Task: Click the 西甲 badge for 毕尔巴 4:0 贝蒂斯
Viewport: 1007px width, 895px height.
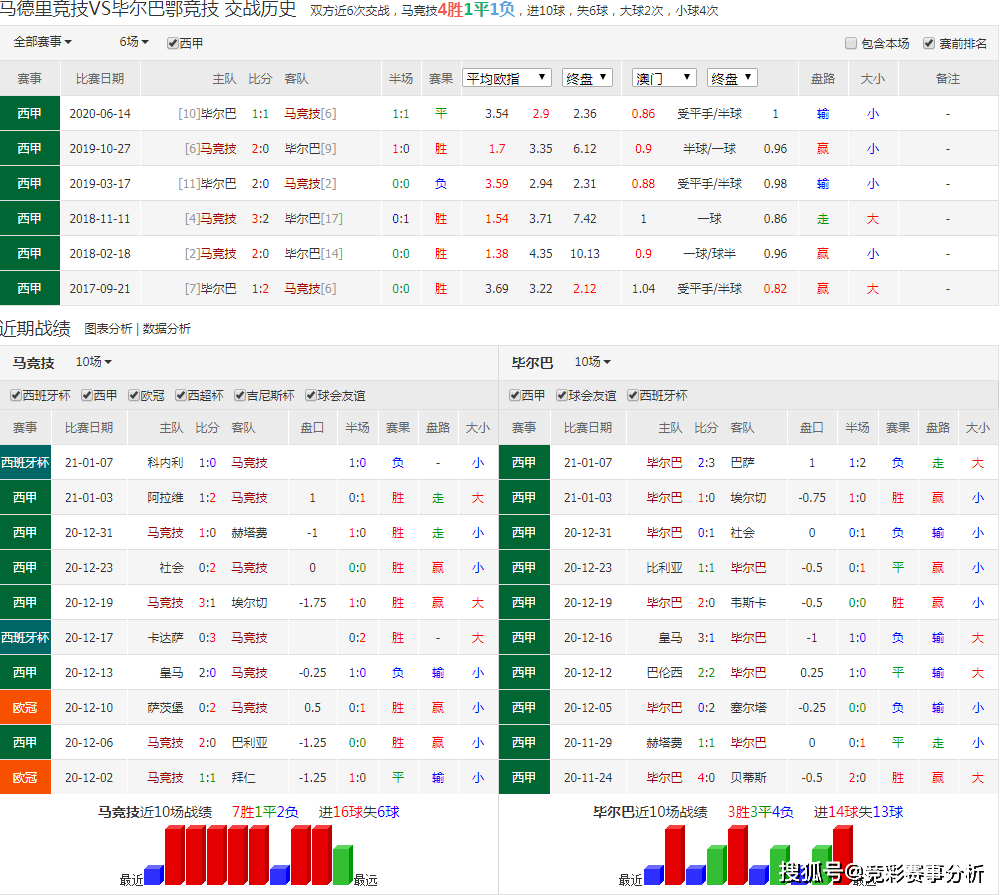Action: pyautogui.click(x=524, y=777)
